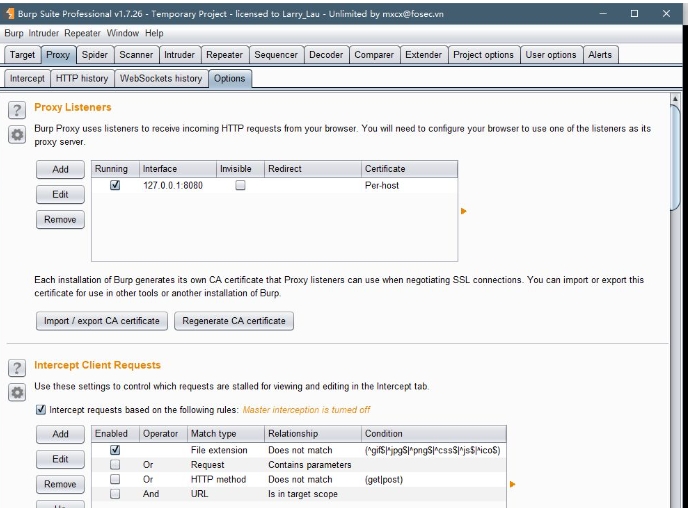Enable the URL Is in target scope rule
688x508 pixels.
click(x=115, y=494)
